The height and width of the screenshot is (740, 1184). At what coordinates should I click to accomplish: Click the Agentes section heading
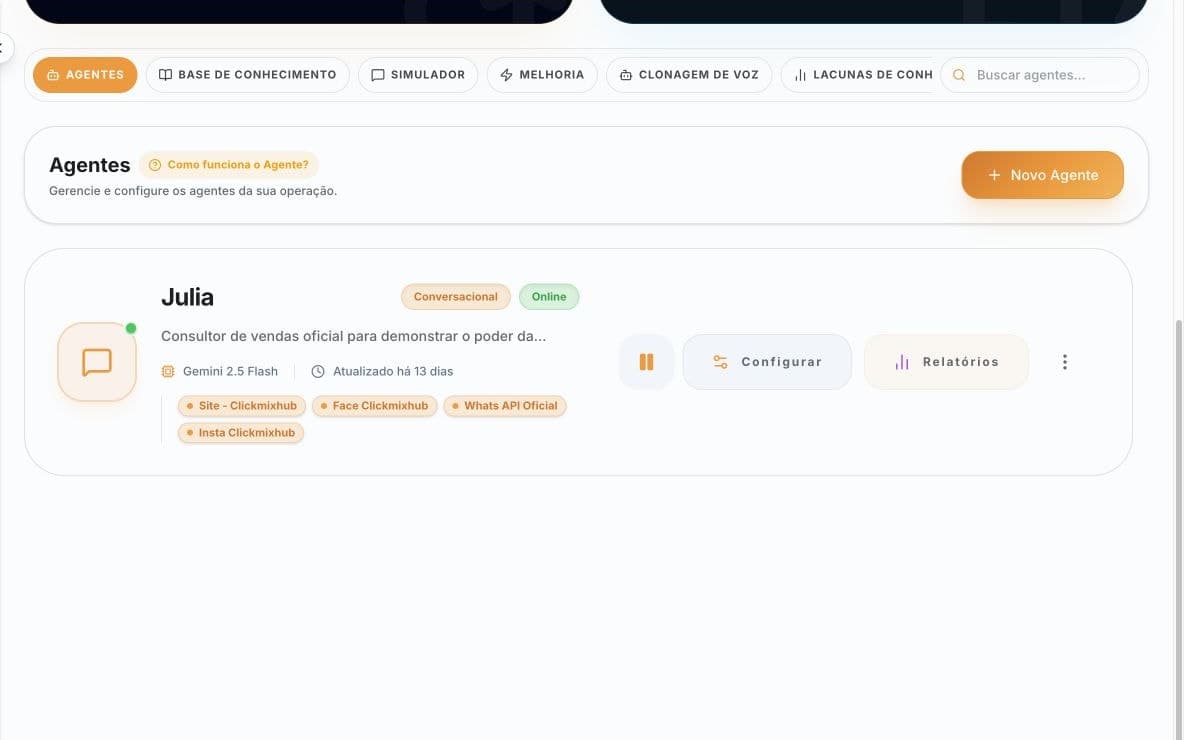point(90,165)
